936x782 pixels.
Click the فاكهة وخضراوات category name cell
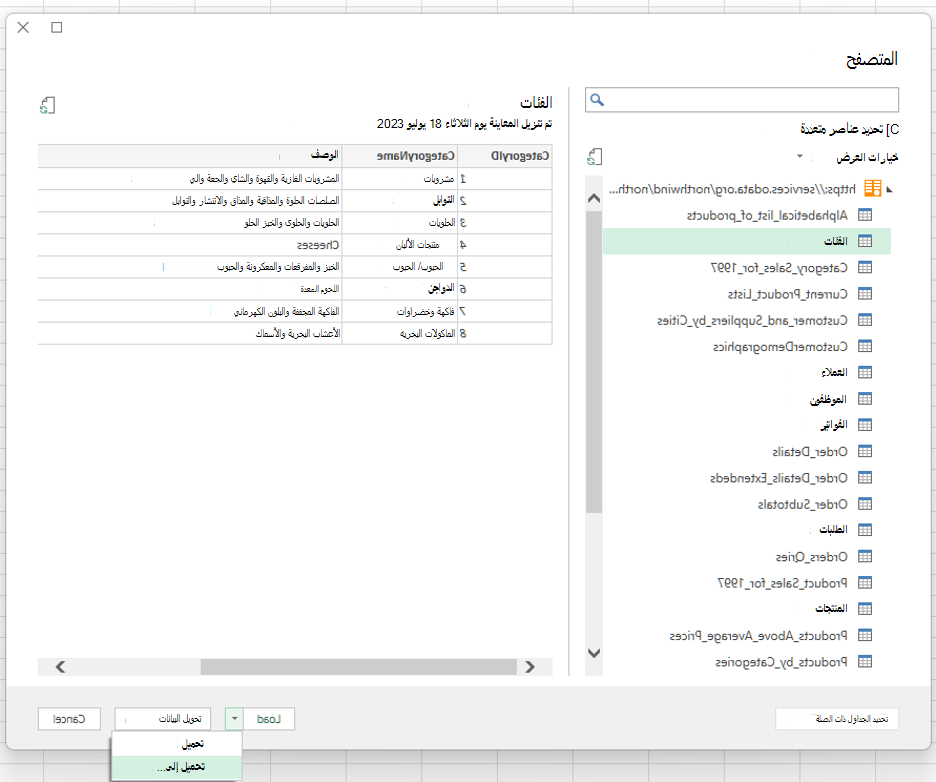point(399,312)
